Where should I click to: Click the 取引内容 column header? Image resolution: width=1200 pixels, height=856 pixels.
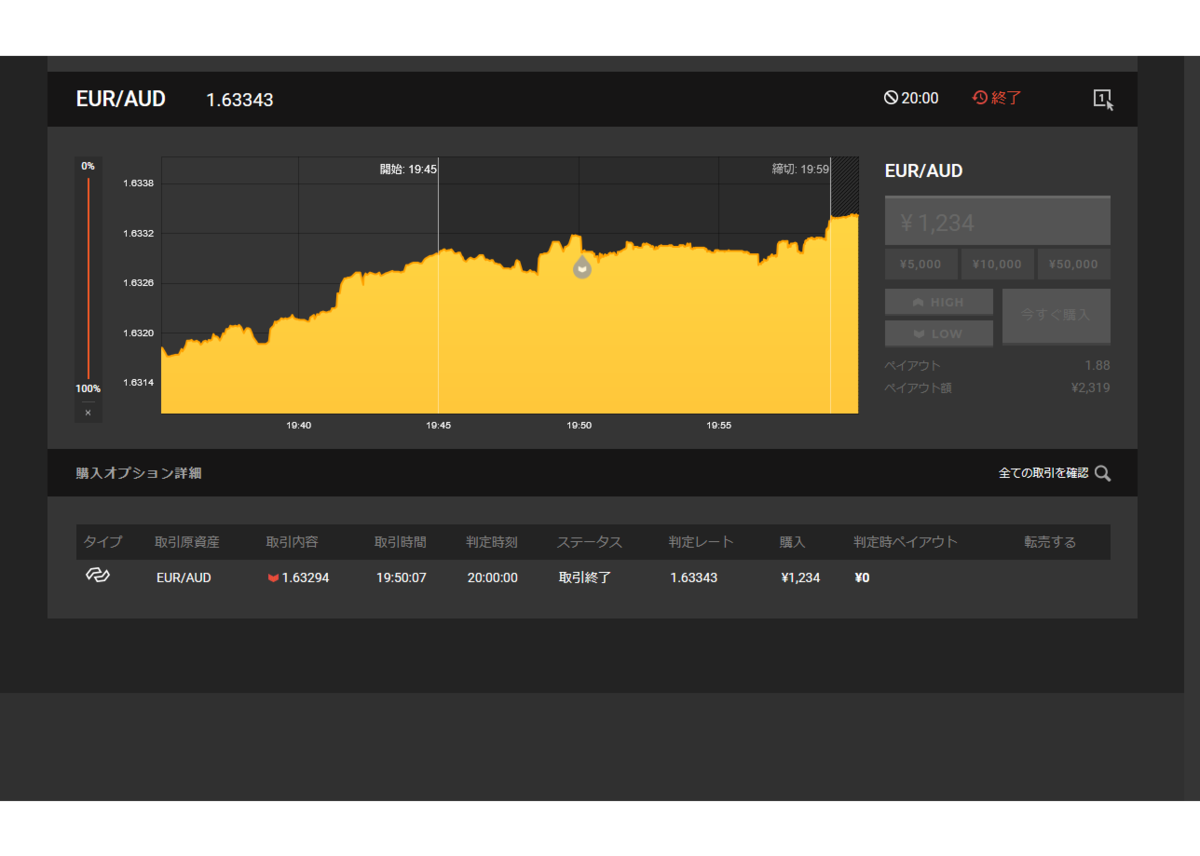pyautogui.click(x=292, y=542)
